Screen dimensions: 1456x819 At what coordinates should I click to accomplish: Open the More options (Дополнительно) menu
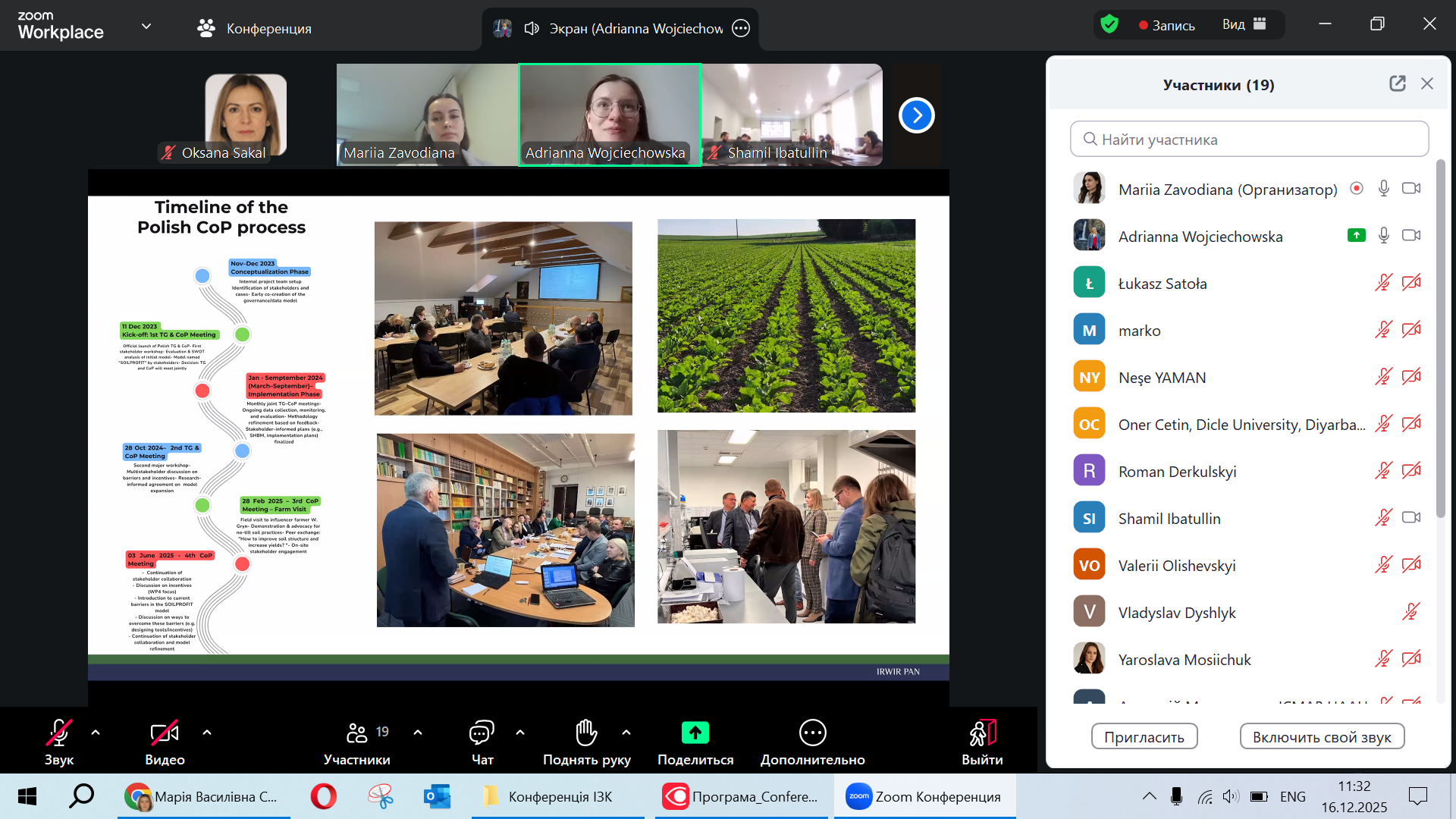pos(812,733)
